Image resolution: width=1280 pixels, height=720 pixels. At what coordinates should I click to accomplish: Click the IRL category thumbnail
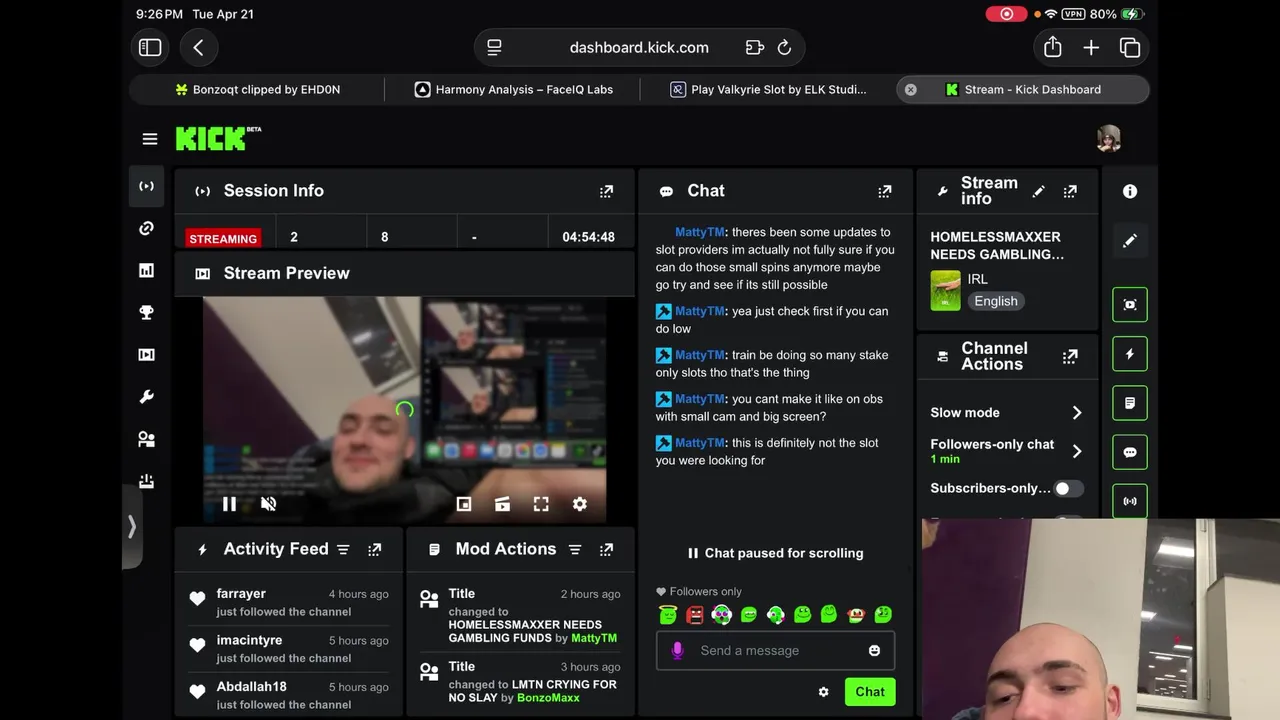945,291
